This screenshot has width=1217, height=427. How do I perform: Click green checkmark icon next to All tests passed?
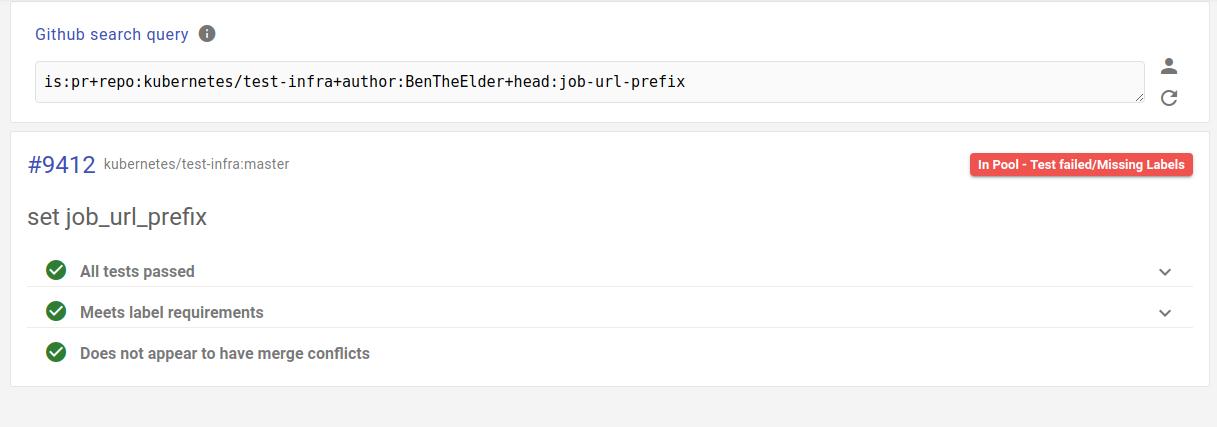pos(56,270)
